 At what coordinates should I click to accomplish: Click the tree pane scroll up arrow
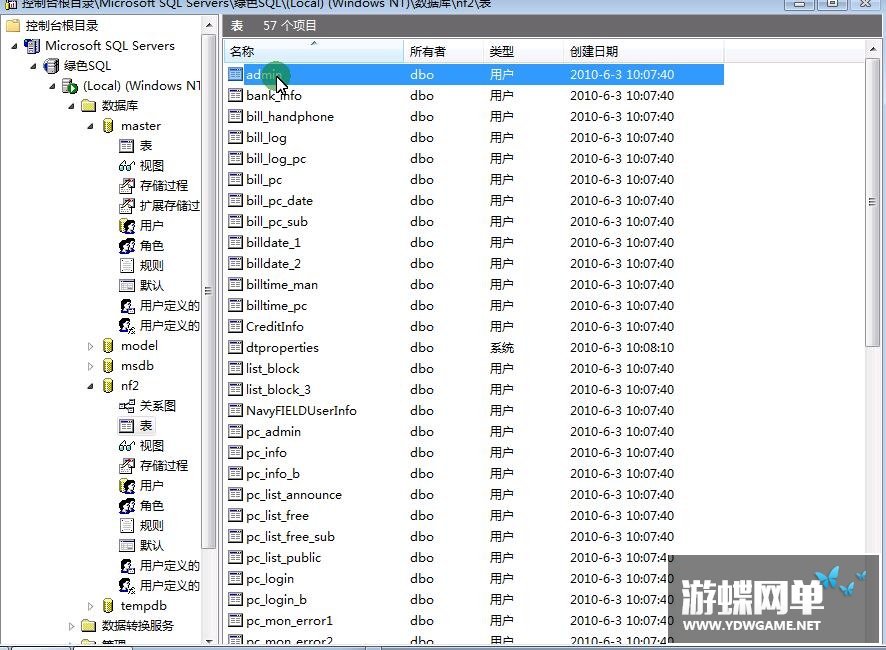coord(209,25)
